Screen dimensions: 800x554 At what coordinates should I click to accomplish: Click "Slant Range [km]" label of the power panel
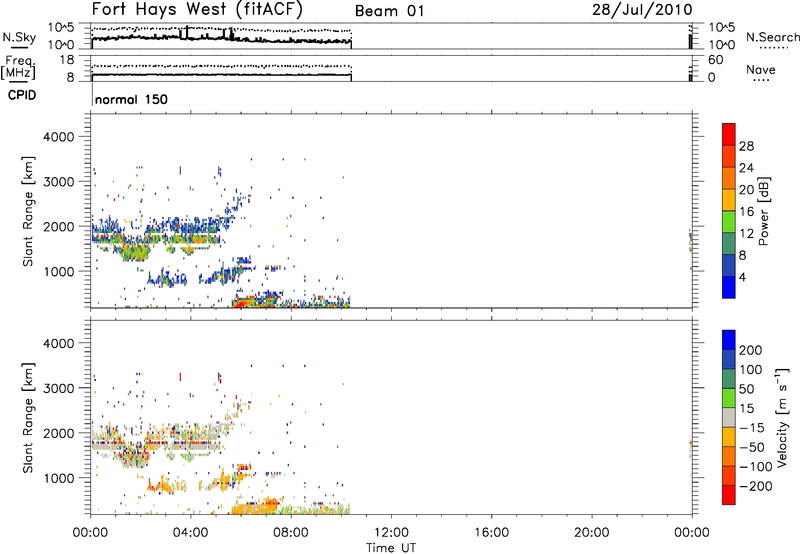(28, 211)
